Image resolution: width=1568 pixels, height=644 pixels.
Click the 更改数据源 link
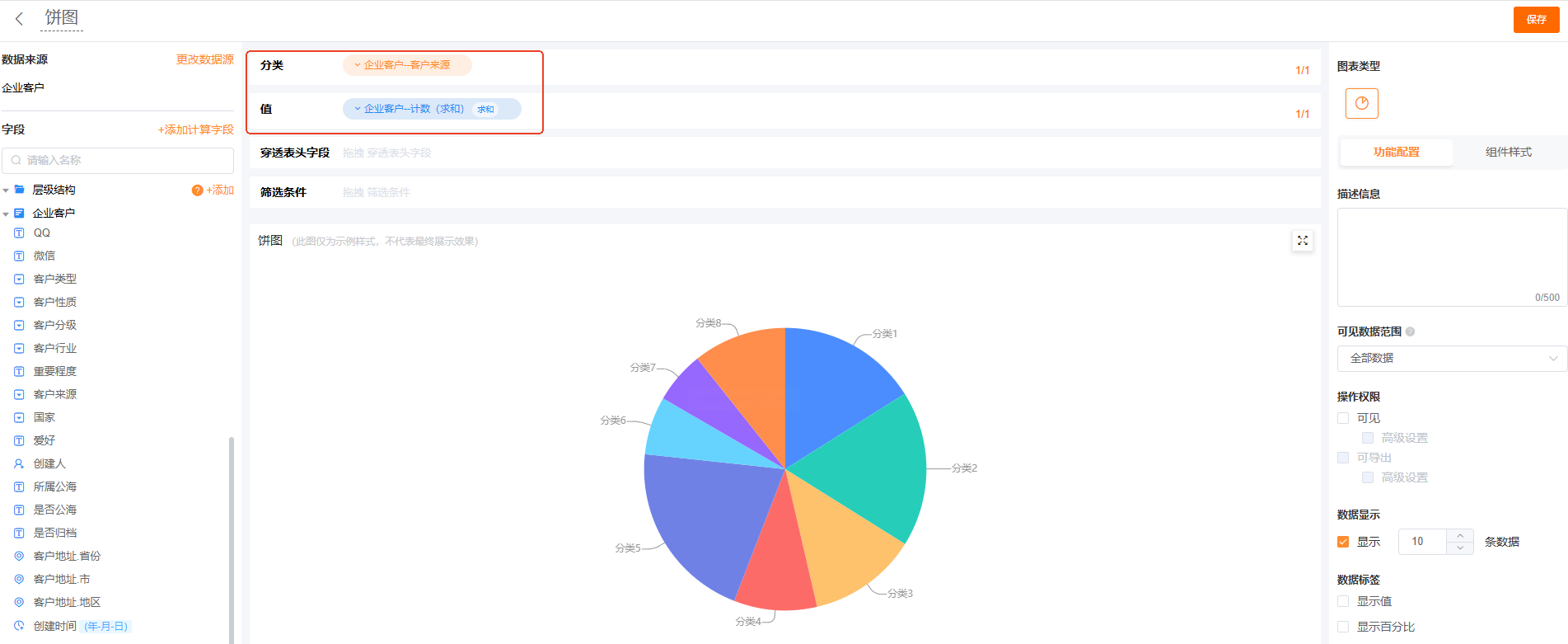(x=204, y=59)
